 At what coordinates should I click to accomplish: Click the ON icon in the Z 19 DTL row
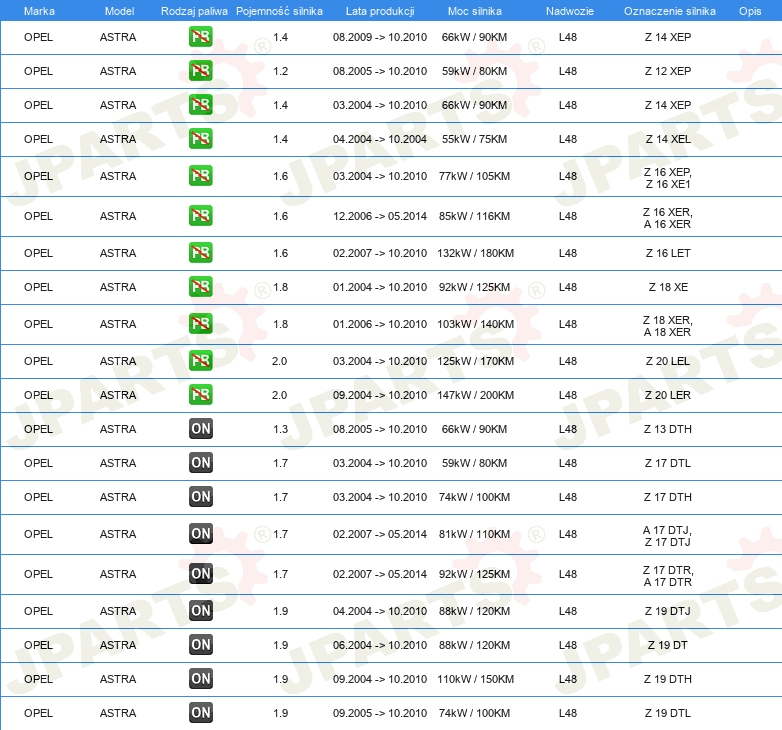(200, 713)
